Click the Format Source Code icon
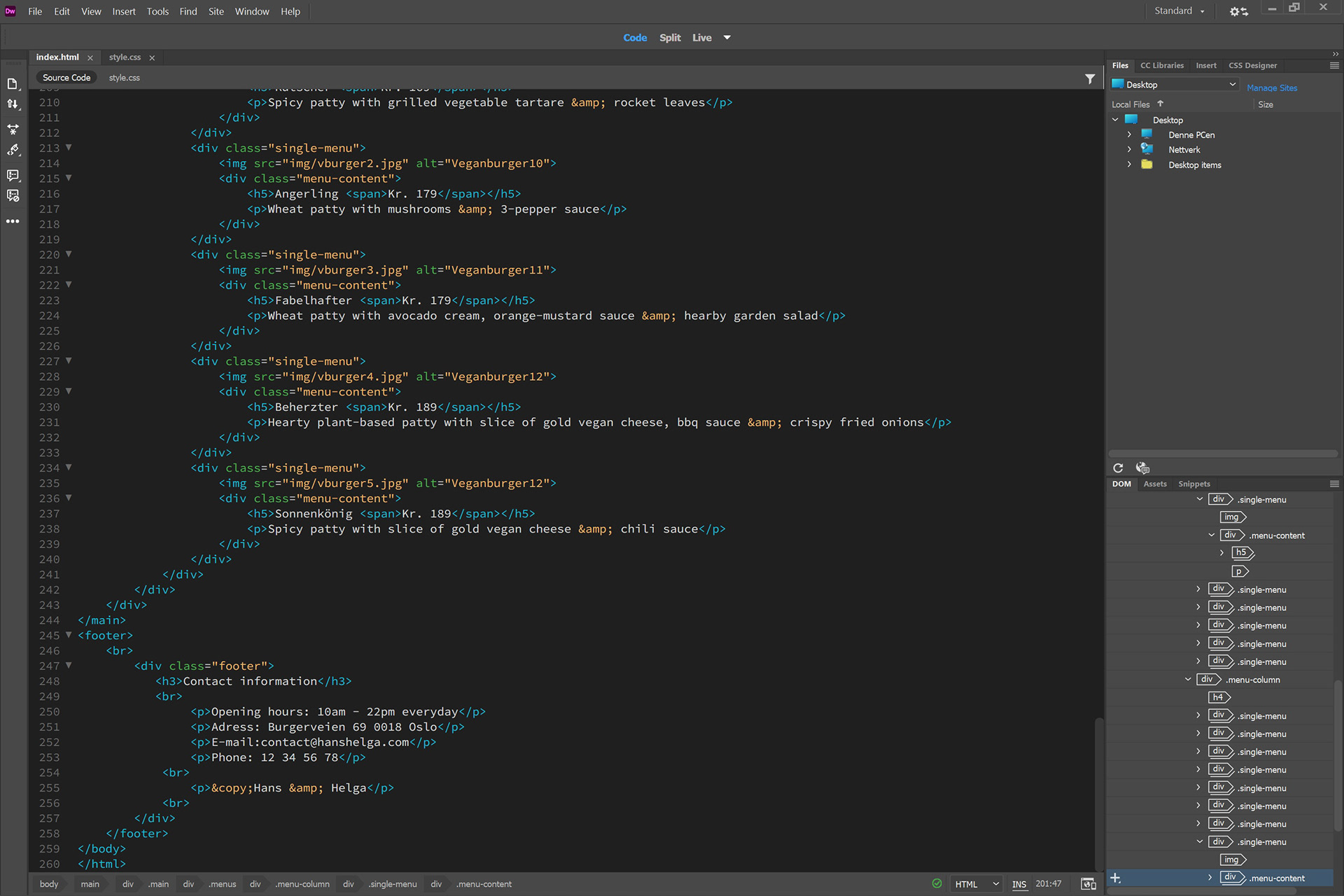This screenshot has height=896, width=1344. point(13,150)
